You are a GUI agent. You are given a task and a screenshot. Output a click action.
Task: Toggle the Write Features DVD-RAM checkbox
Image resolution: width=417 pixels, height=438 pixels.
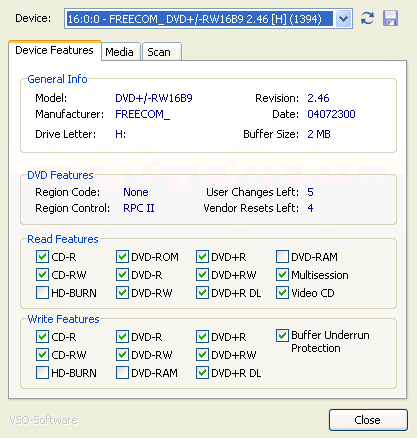(x=122, y=373)
